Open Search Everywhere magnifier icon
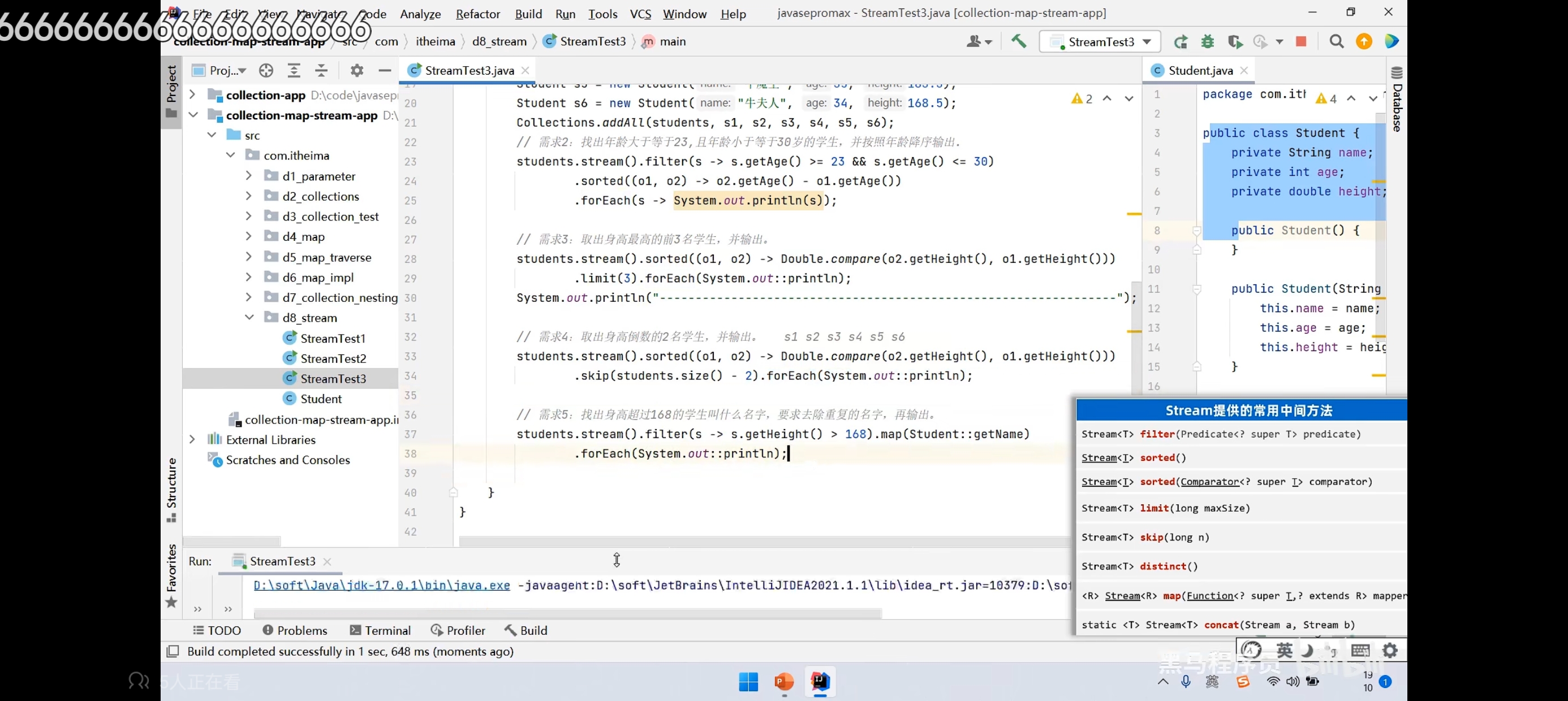This screenshot has width=1568, height=701. 1337,41
